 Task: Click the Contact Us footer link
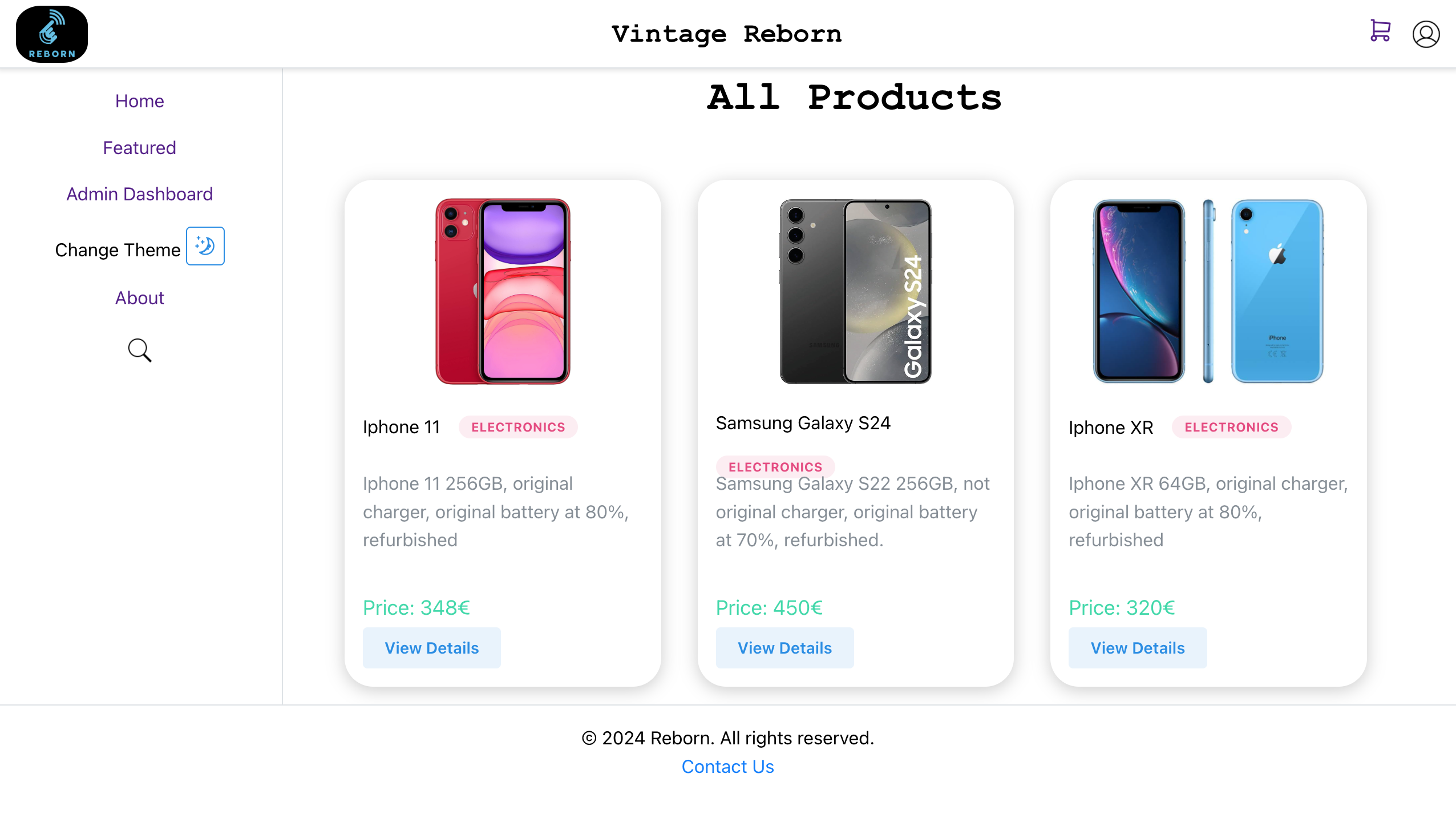728,767
